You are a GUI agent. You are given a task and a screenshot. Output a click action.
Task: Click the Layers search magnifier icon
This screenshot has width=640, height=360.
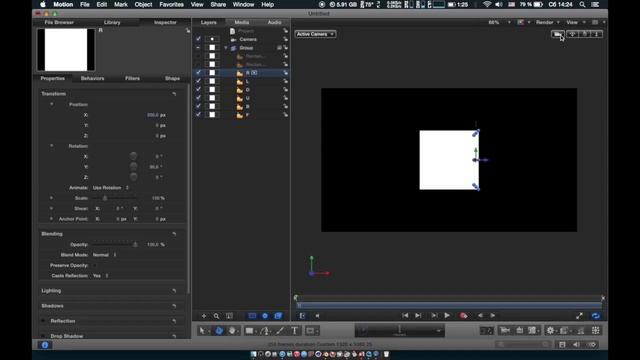point(216,316)
